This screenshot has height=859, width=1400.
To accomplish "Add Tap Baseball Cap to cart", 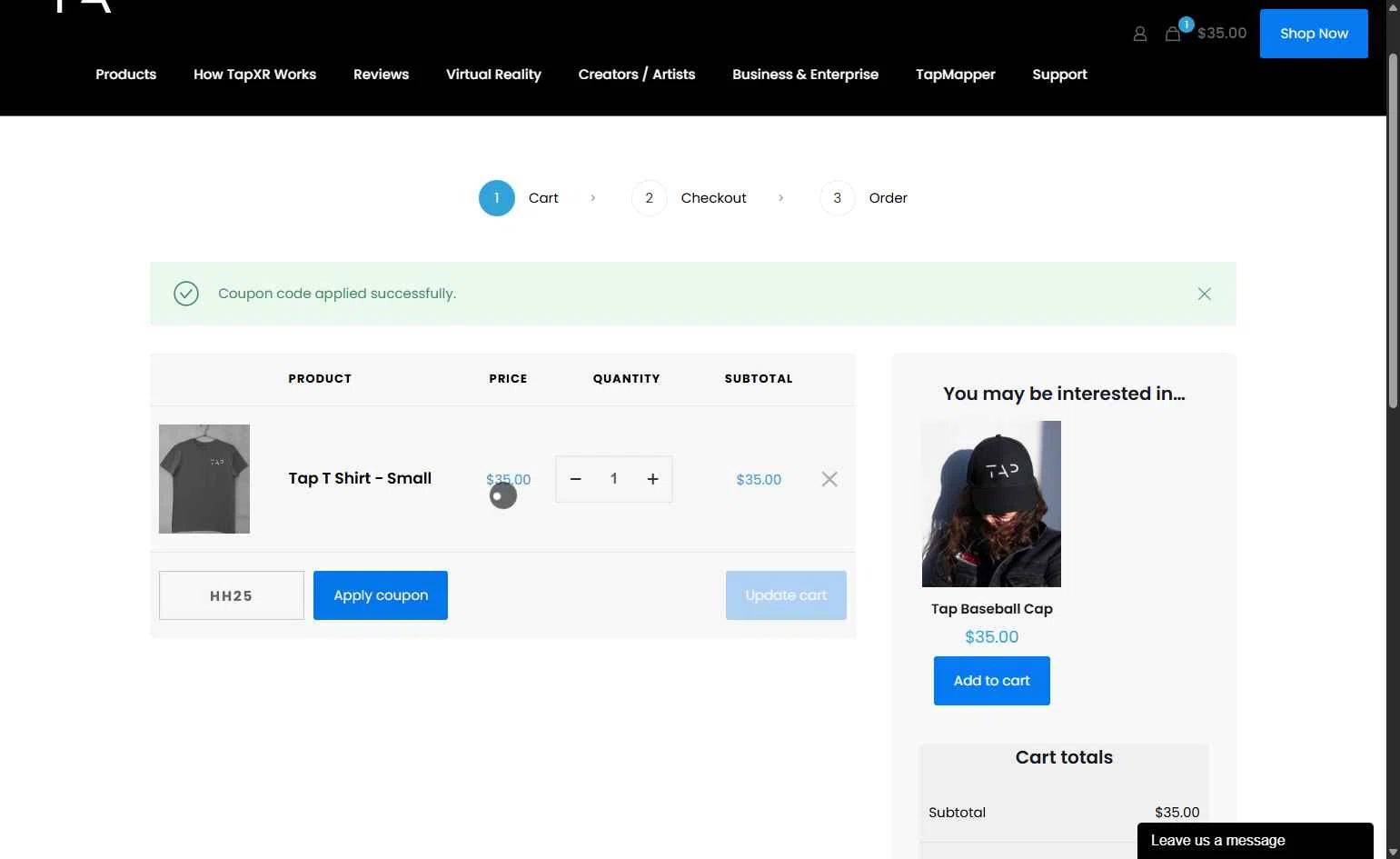I will pos(992,681).
